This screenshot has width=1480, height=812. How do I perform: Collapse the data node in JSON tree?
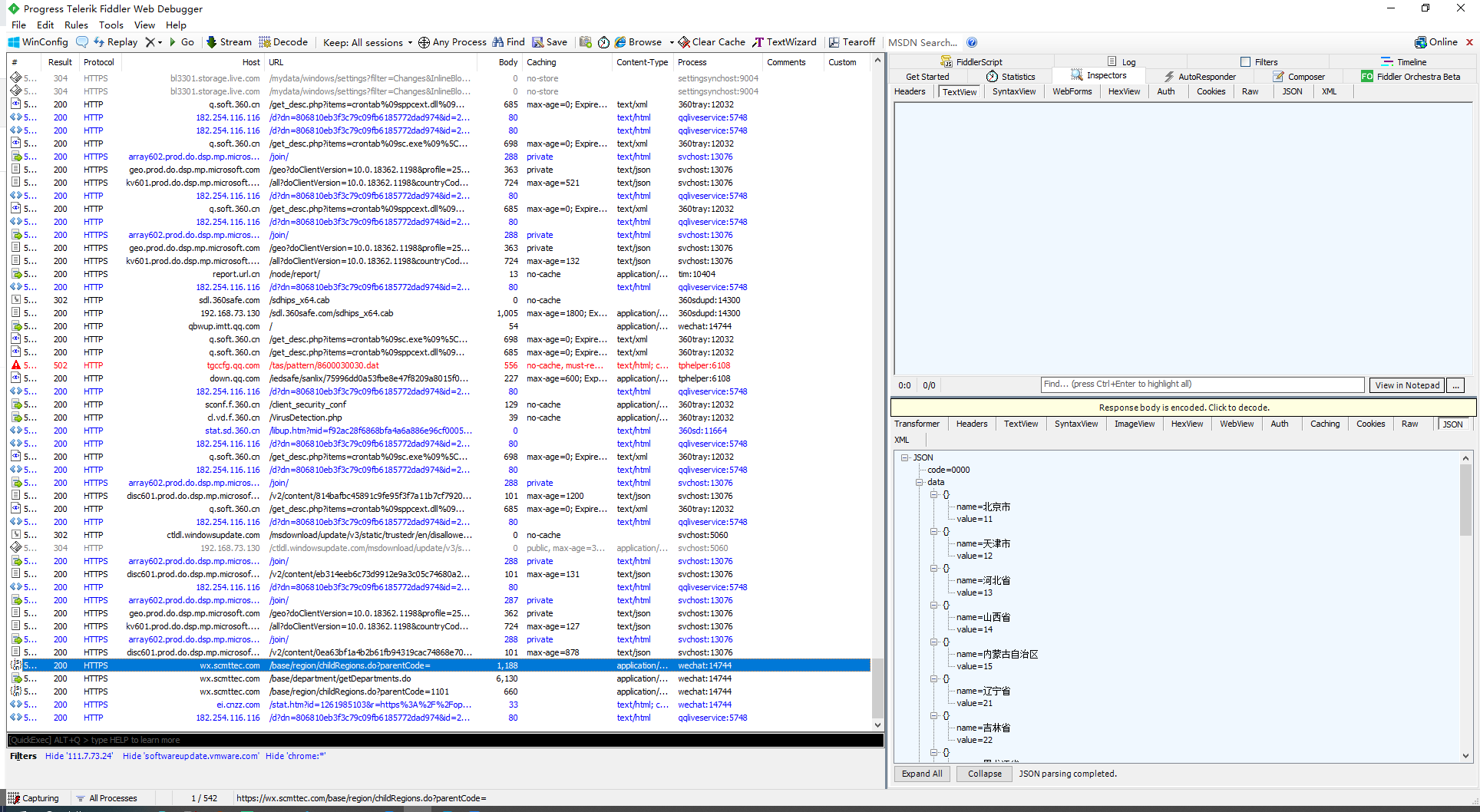(x=919, y=482)
